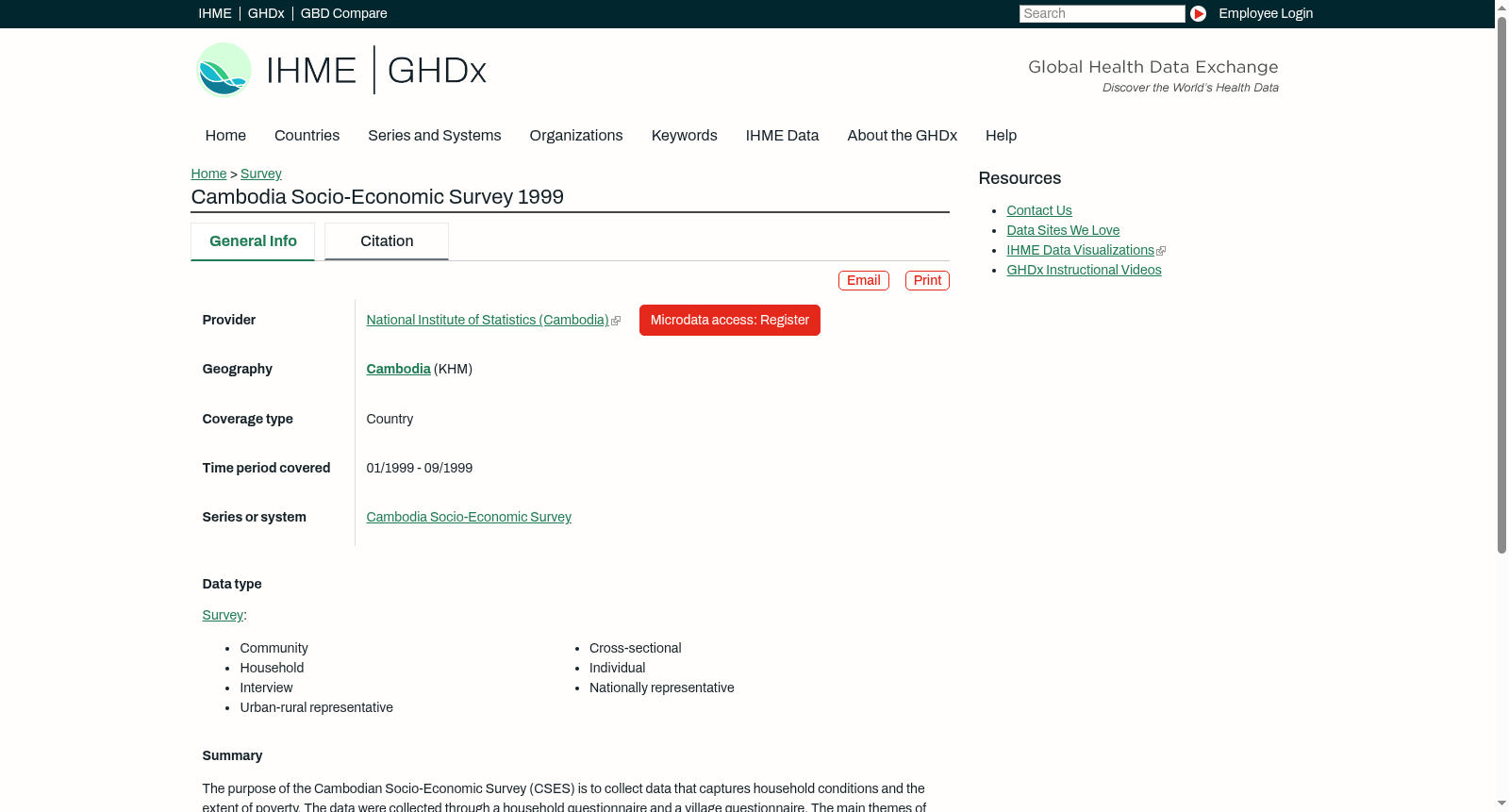
Task: Open the Keywords menu
Action: coord(685,135)
